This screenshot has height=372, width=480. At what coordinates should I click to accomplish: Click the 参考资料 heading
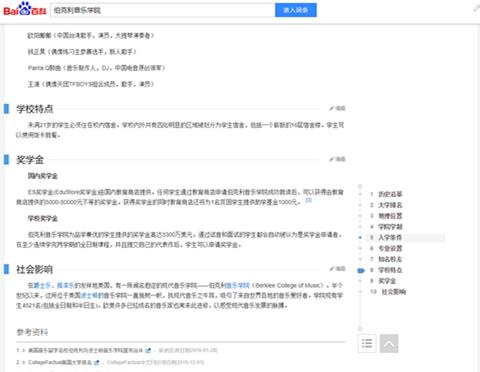[x=32, y=332]
